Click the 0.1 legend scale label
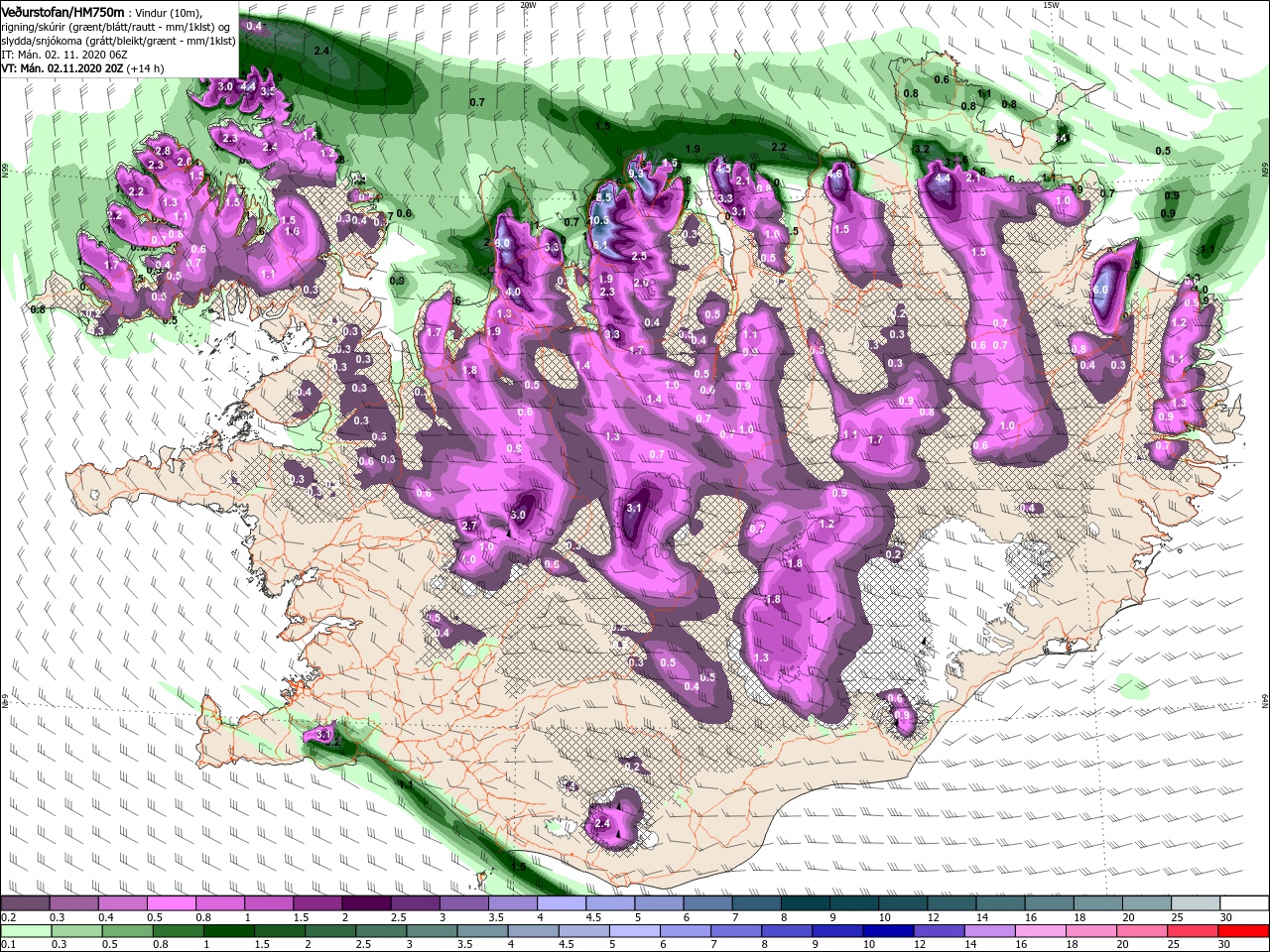Viewport: 1270px width, 952px height. pos(8,945)
